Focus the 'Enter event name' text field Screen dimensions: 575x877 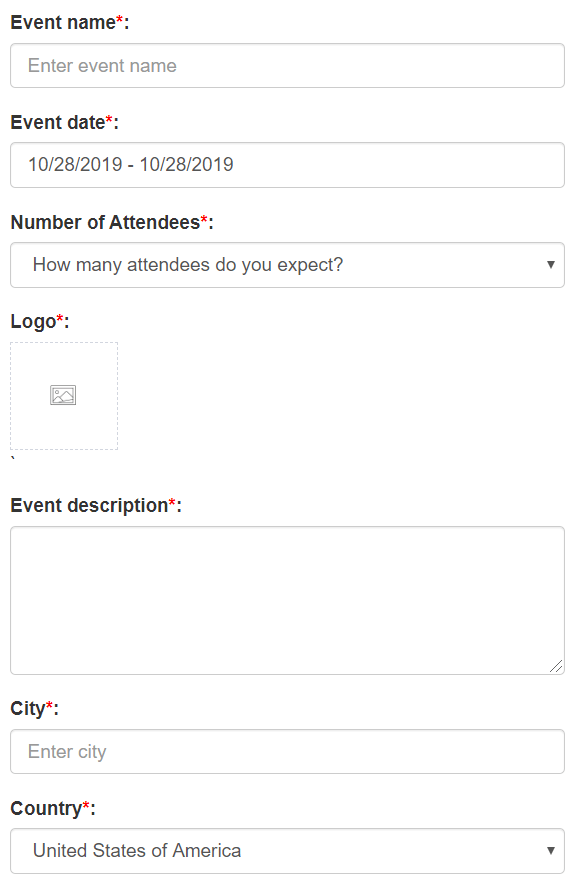[x=288, y=65]
